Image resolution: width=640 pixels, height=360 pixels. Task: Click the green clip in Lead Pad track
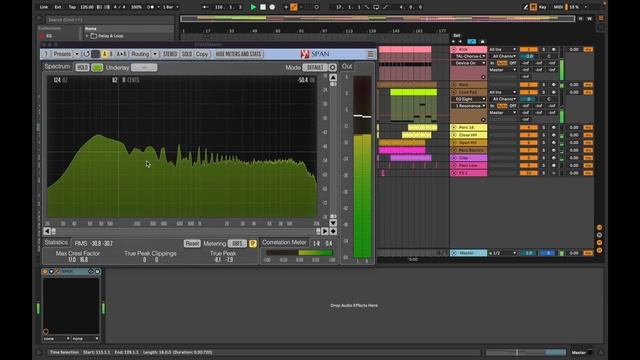[x=413, y=93]
